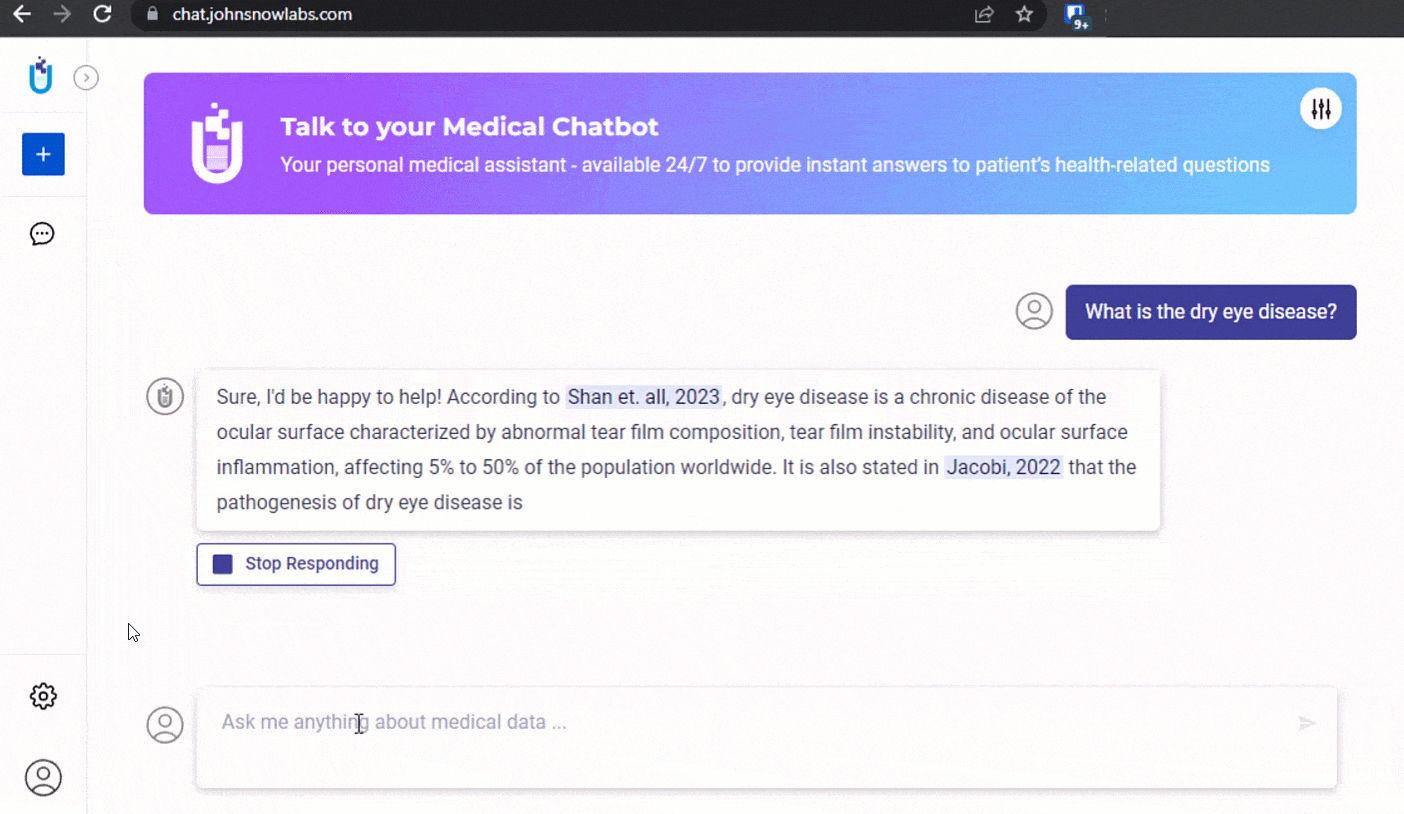Open the Jacobi, 2022 citation reference
Viewport: 1404px width, 814px height.
coord(1003,467)
